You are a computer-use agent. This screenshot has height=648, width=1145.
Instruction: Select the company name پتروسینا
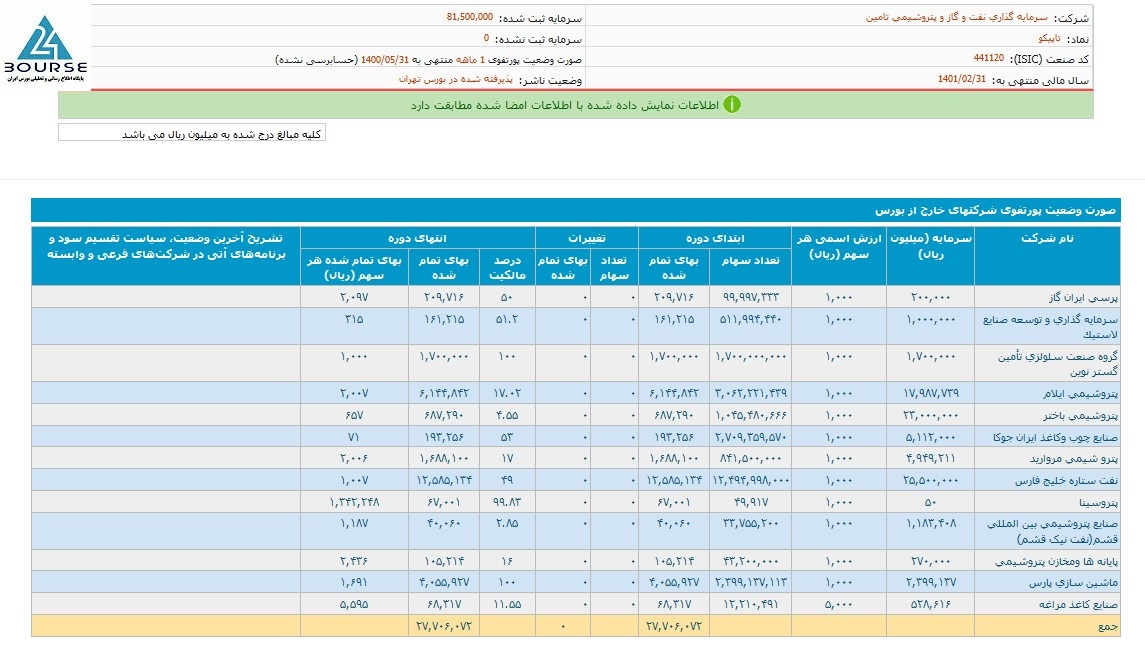pos(1098,503)
